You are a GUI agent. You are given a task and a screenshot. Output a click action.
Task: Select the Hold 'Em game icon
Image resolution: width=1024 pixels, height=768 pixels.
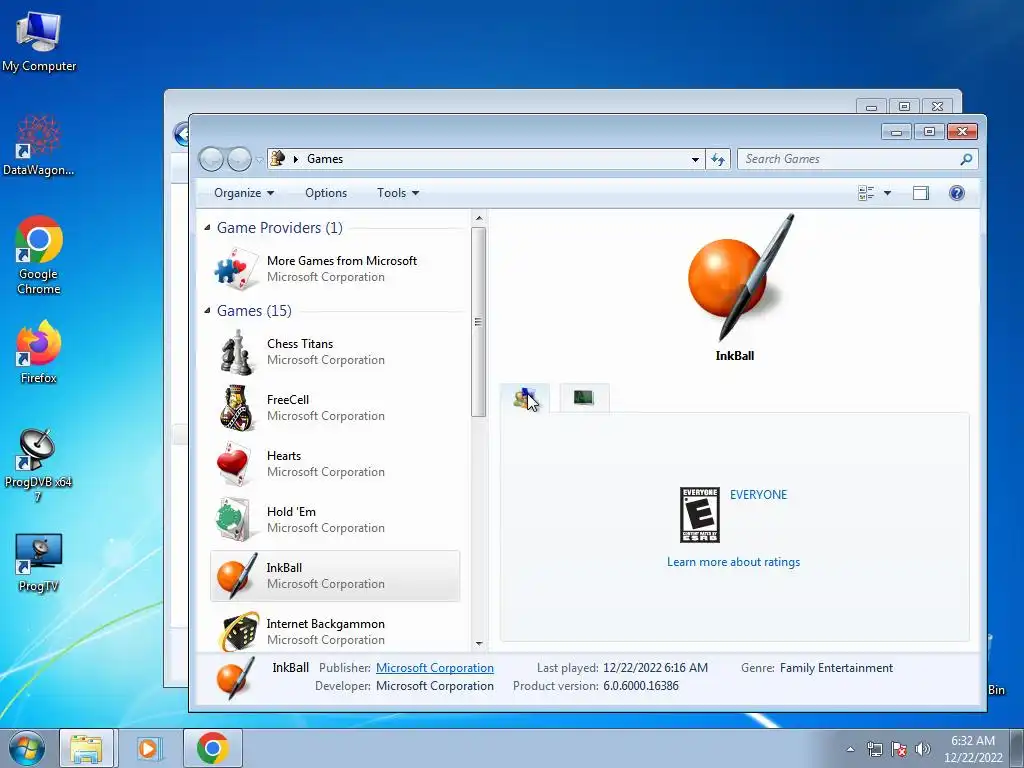[234, 520]
